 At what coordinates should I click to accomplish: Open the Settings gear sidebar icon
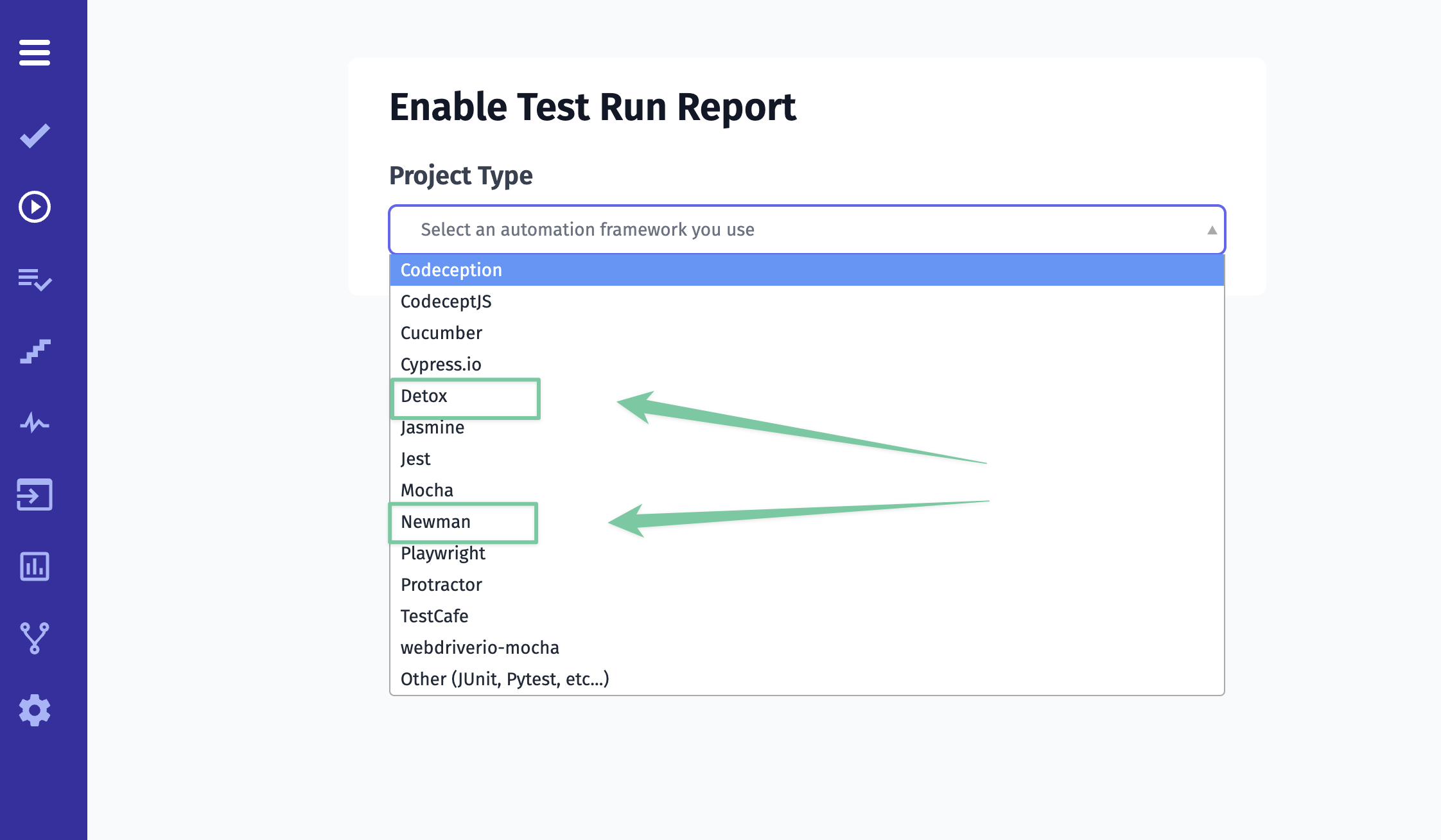point(35,710)
